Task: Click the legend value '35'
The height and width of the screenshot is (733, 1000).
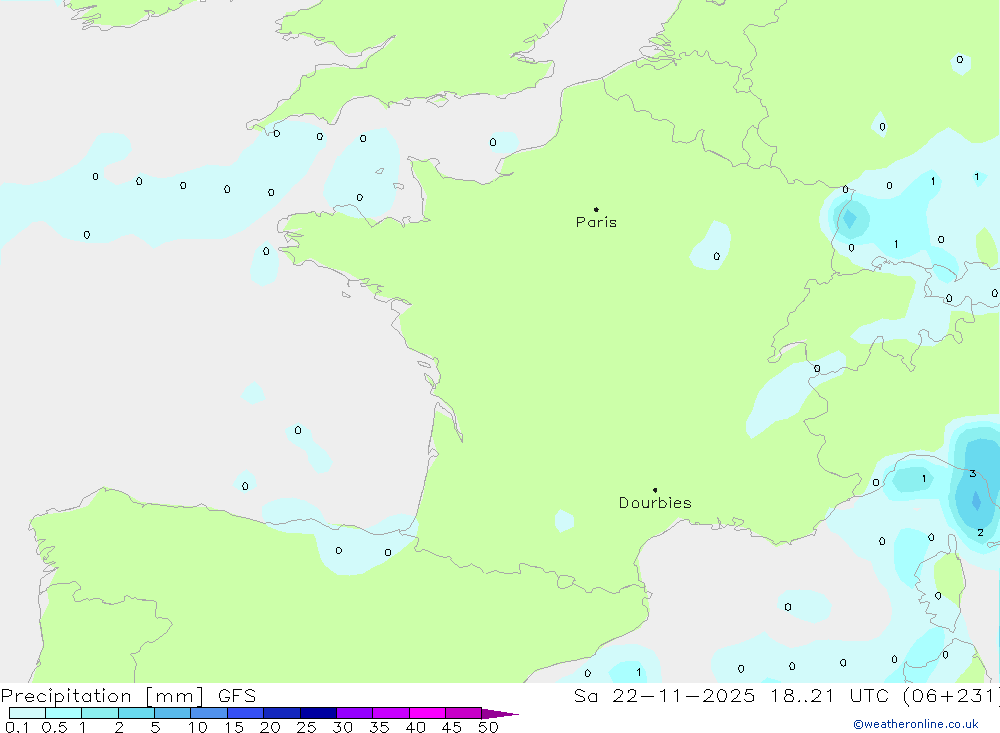Action: point(379,727)
